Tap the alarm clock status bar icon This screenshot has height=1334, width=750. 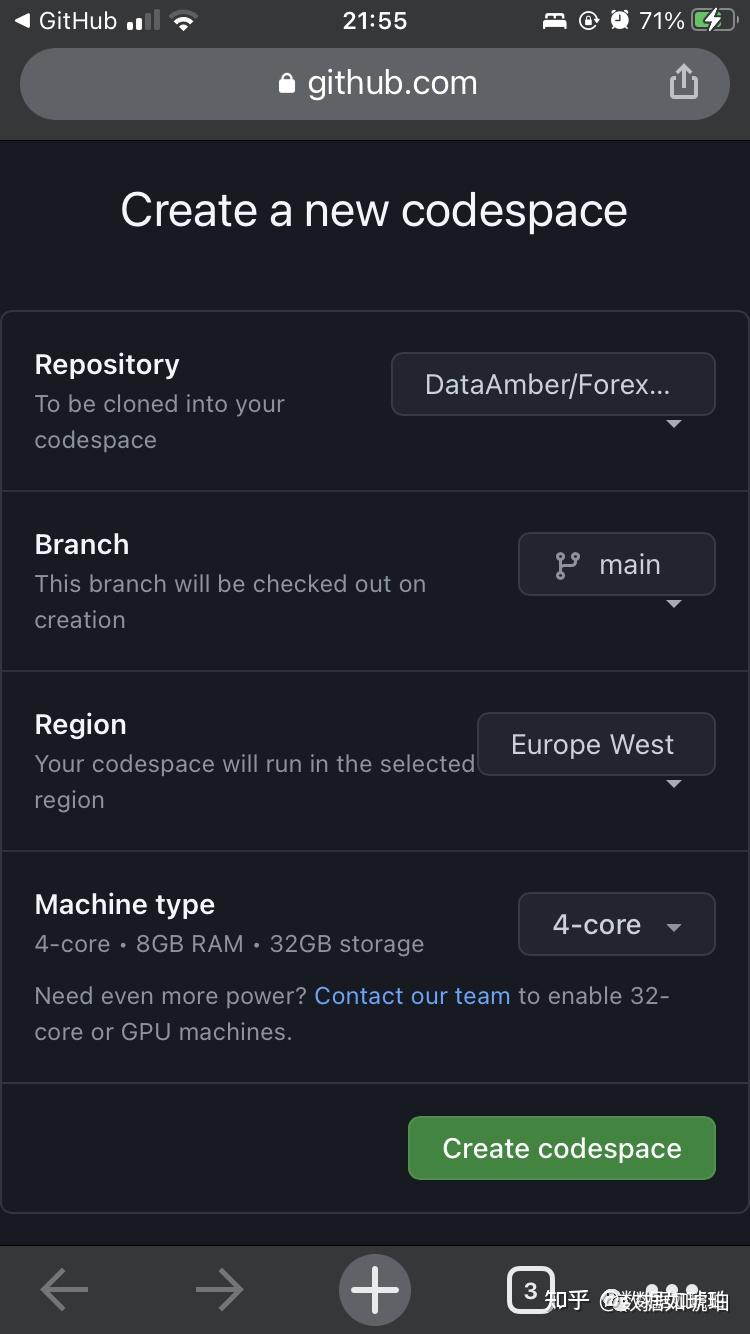coord(618,20)
